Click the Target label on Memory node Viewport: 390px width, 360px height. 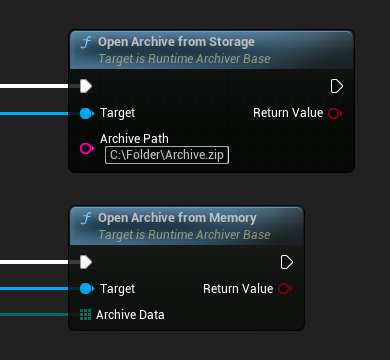(118, 289)
